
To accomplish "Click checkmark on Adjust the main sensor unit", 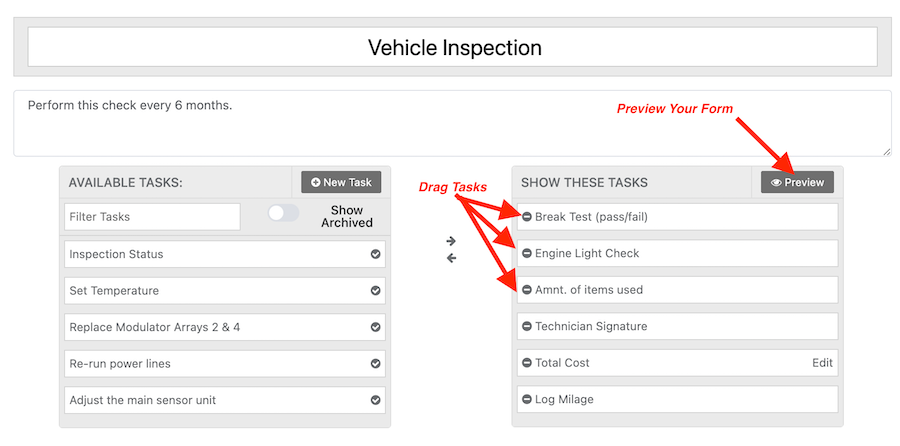I will click(376, 400).
